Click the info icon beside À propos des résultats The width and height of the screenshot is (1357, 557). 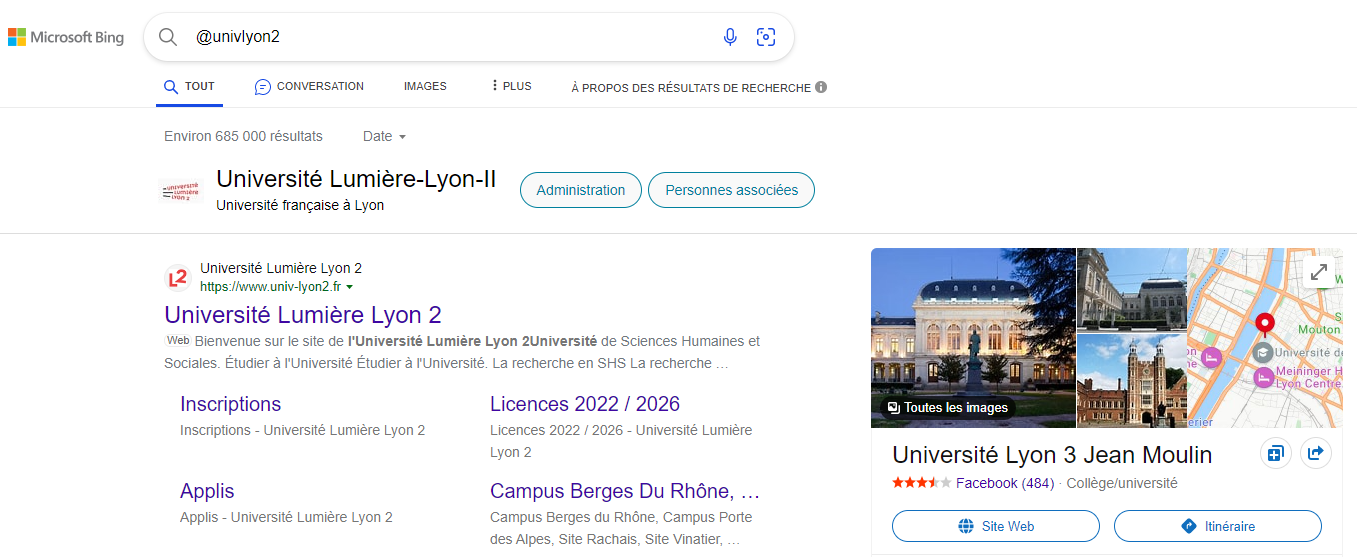pyautogui.click(x=821, y=87)
